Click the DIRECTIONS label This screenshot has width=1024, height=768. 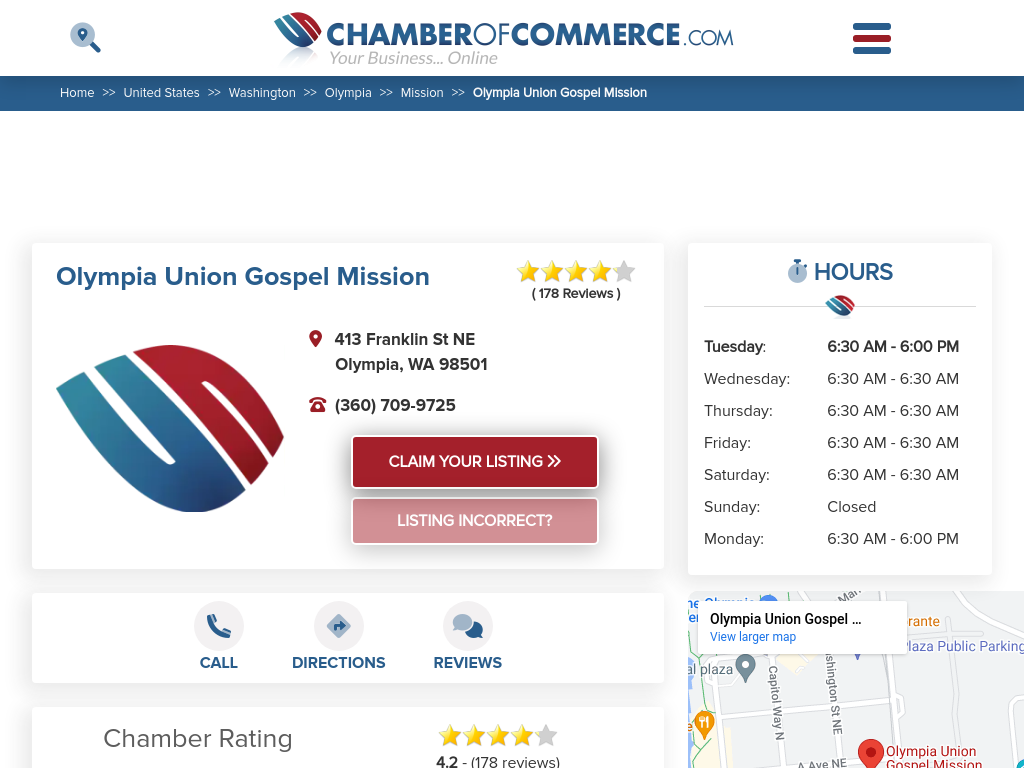pyautogui.click(x=338, y=663)
